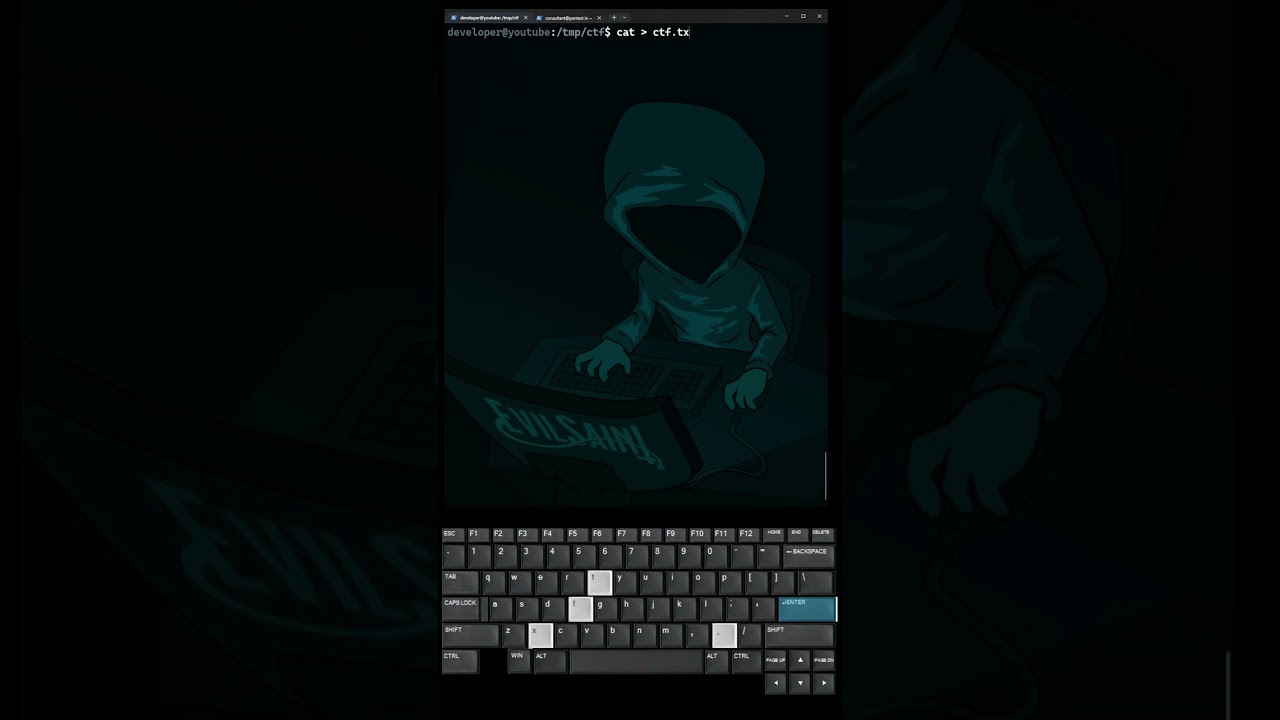The width and height of the screenshot is (1280, 720).
Task: Click the terminal window scrollbar thumb
Action: (x=825, y=476)
